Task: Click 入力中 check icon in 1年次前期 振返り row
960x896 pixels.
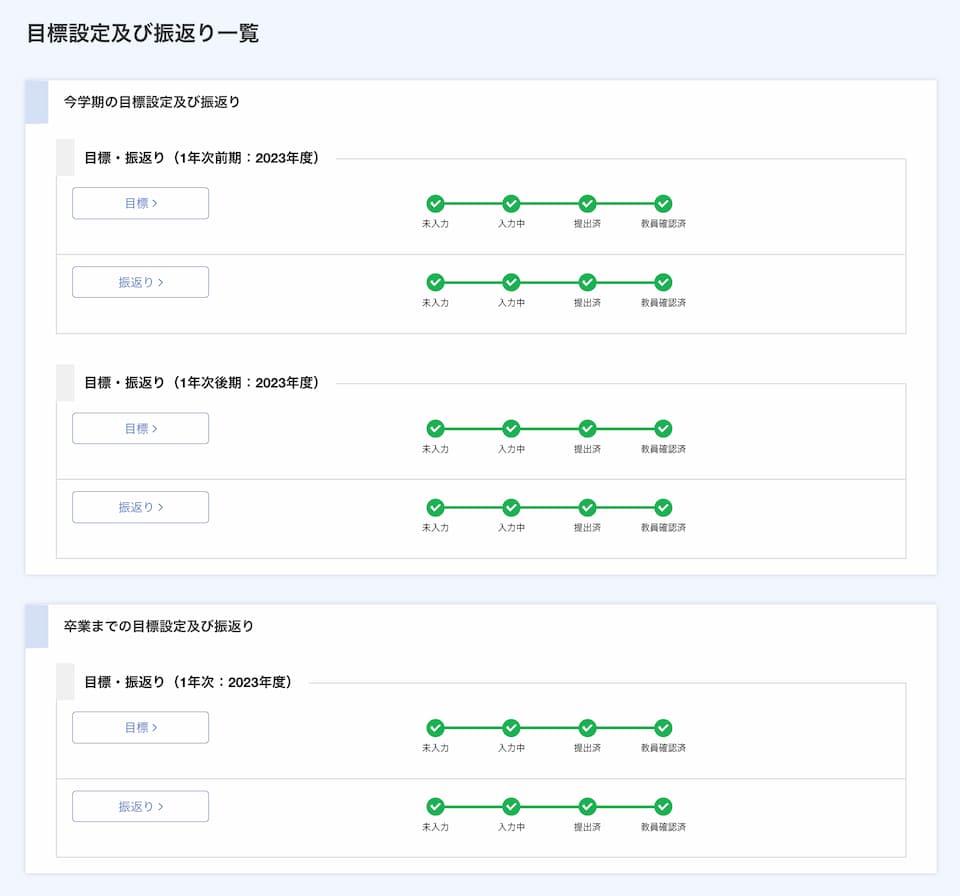Action: click(511, 282)
